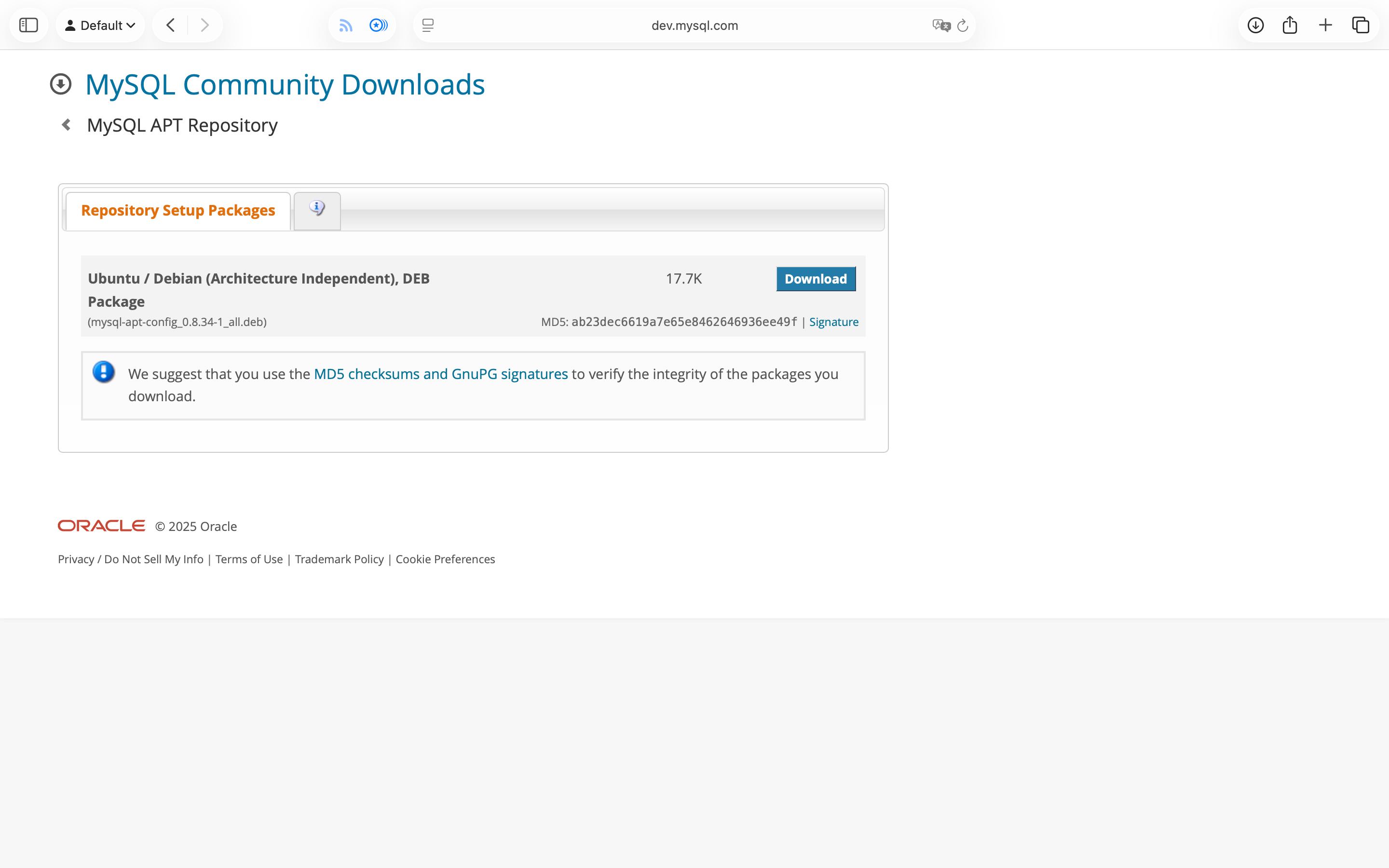1389x868 pixels.
Task: Open a new tab
Action: tap(1325, 25)
